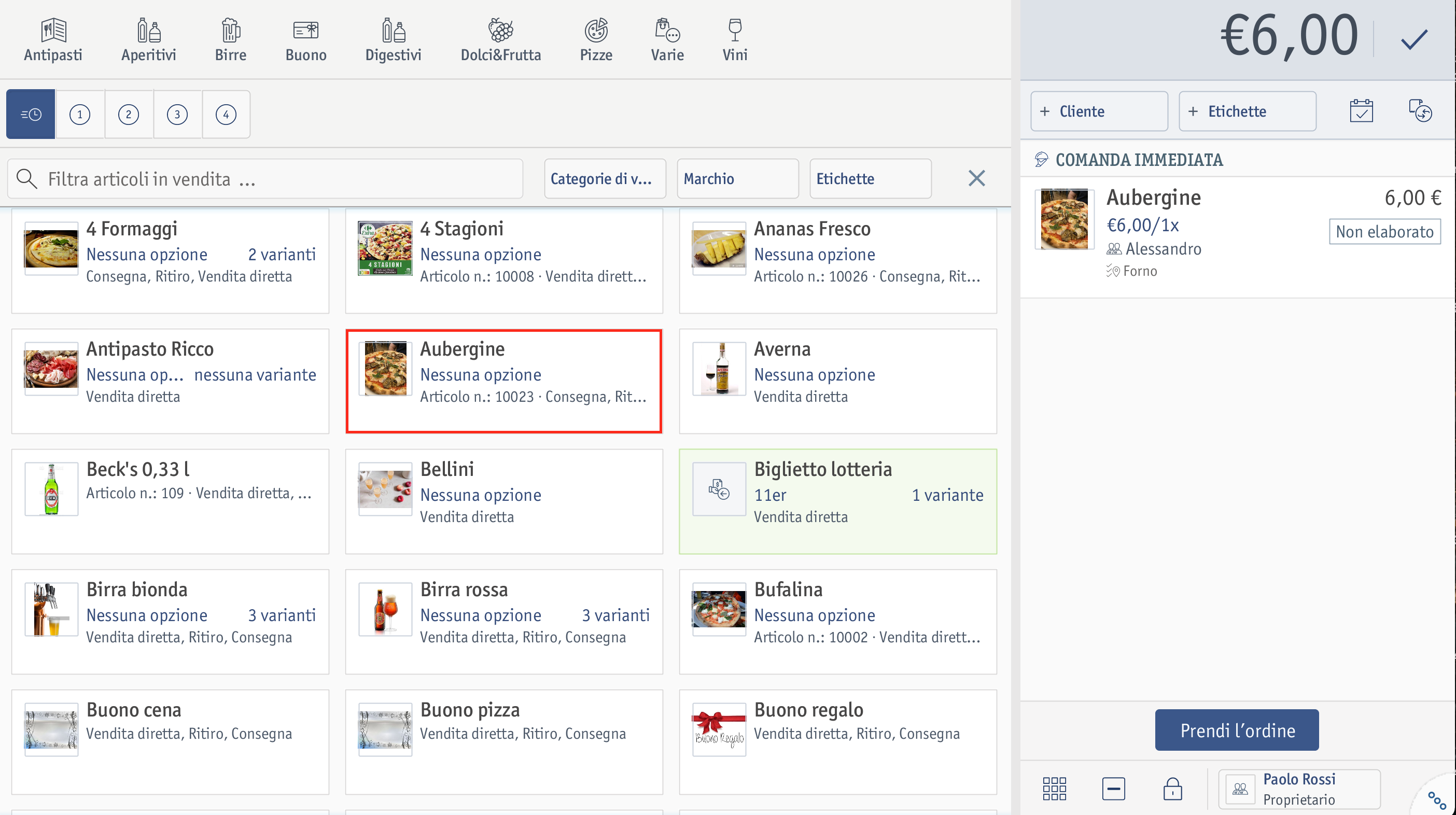Close the filter bar with X

[977, 178]
